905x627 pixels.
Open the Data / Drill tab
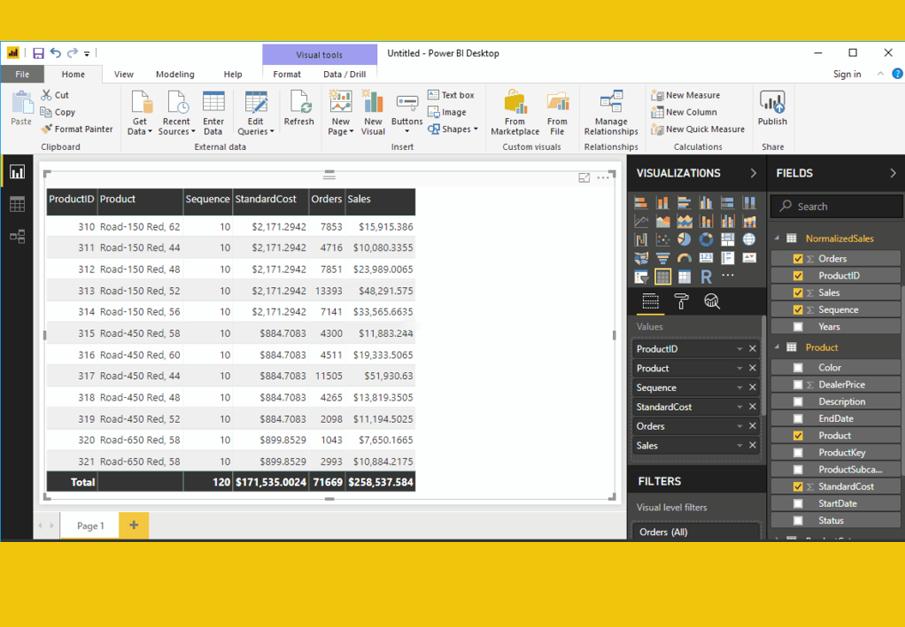[x=345, y=74]
